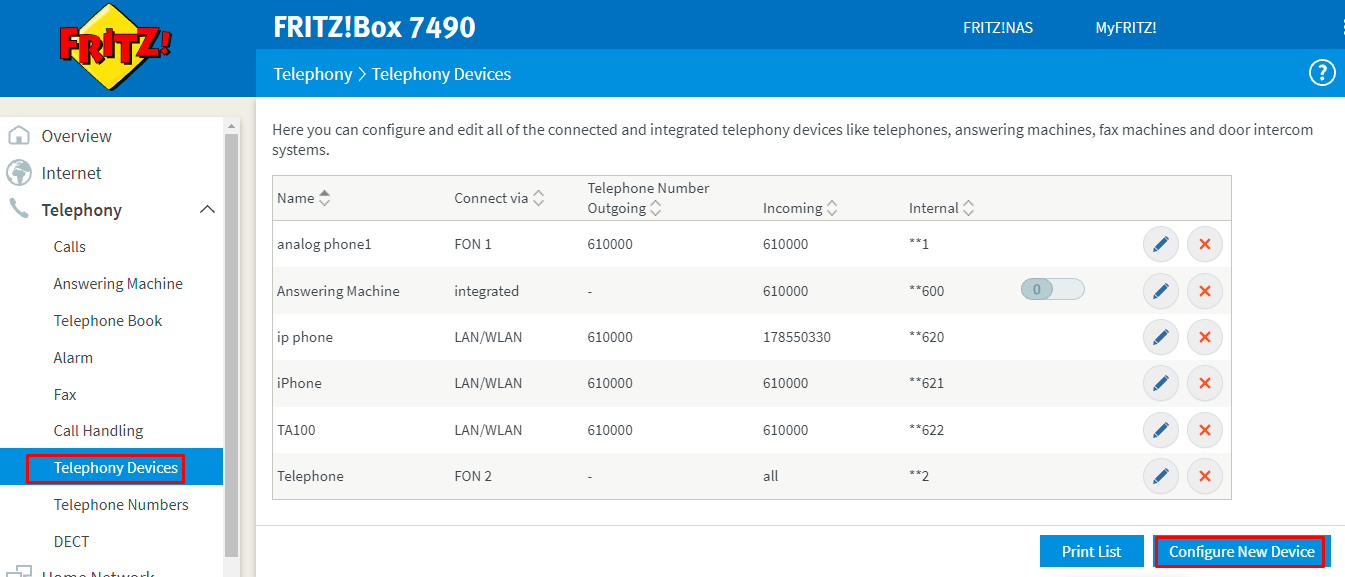The width and height of the screenshot is (1345, 577).
Task: Click the FRITZ! logo
Action: 115,46
